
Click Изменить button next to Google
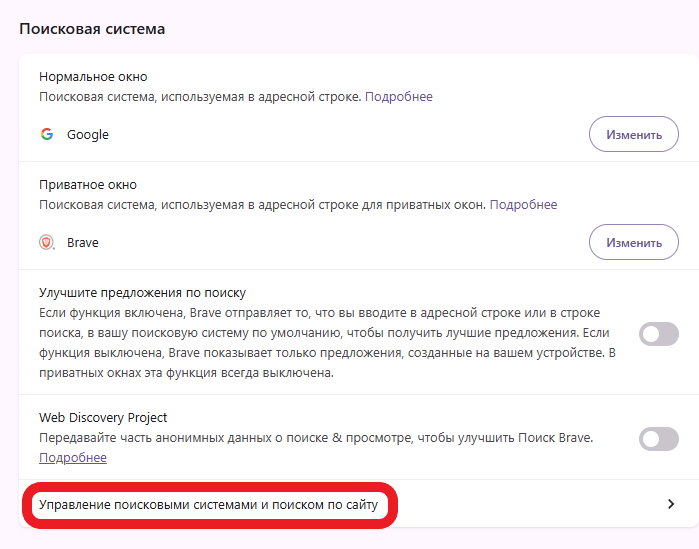(x=633, y=134)
